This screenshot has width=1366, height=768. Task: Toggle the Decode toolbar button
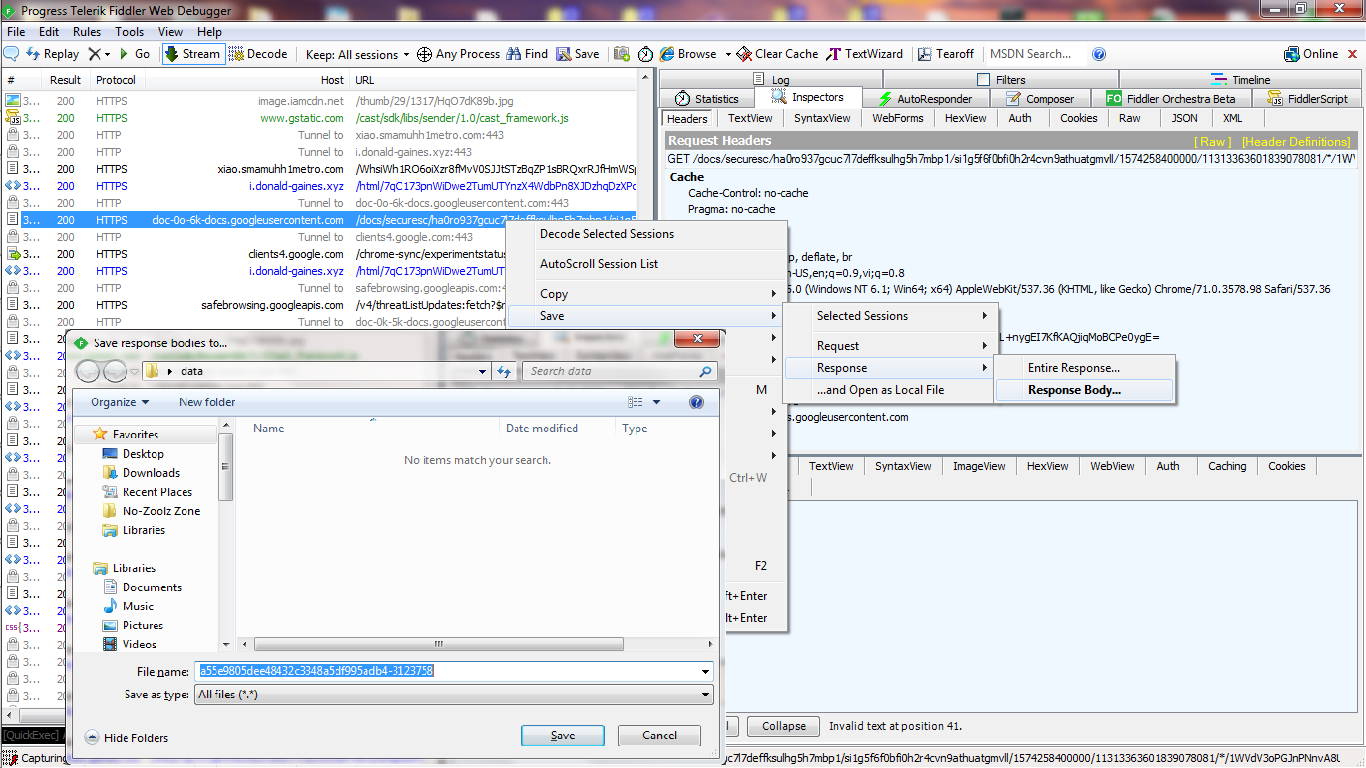pyautogui.click(x=258, y=54)
